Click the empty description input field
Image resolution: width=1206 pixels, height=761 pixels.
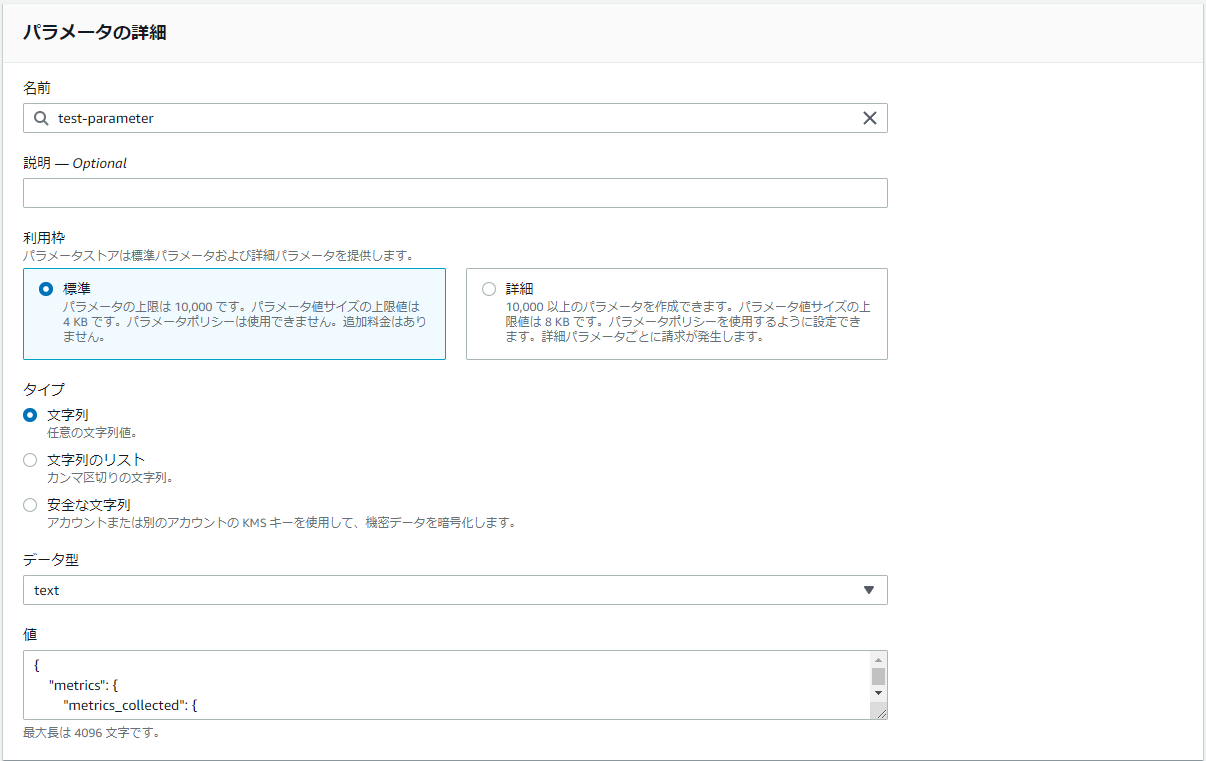click(x=455, y=193)
